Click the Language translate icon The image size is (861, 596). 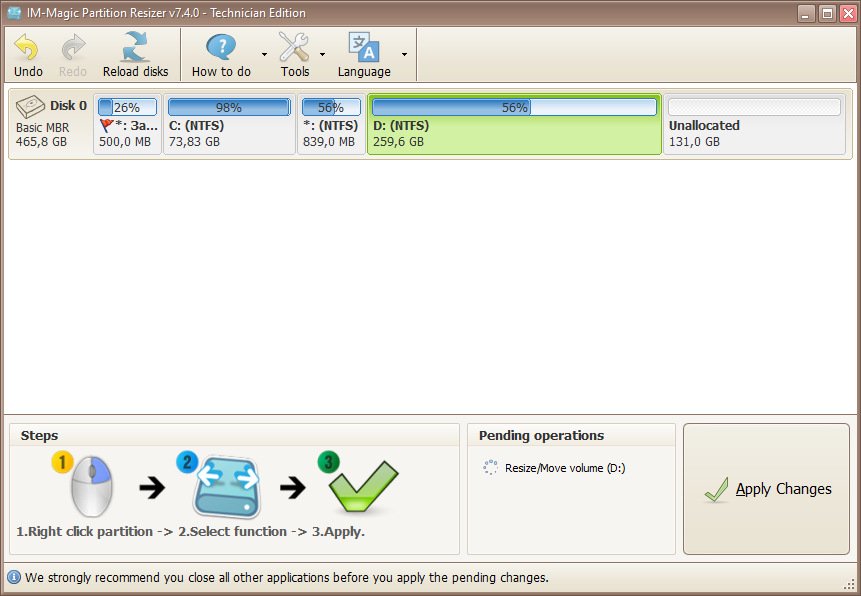(363, 47)
